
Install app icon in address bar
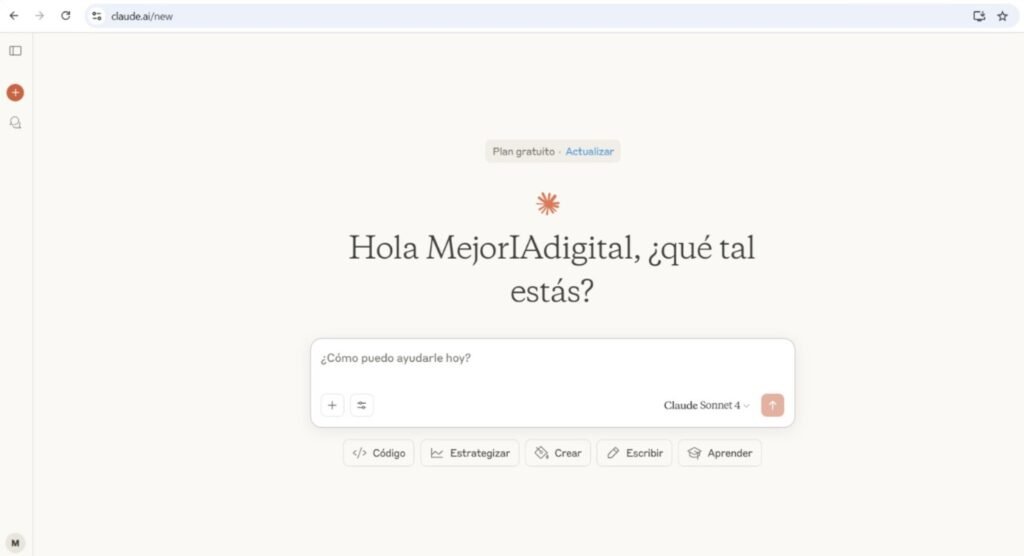tap(978, 16)
